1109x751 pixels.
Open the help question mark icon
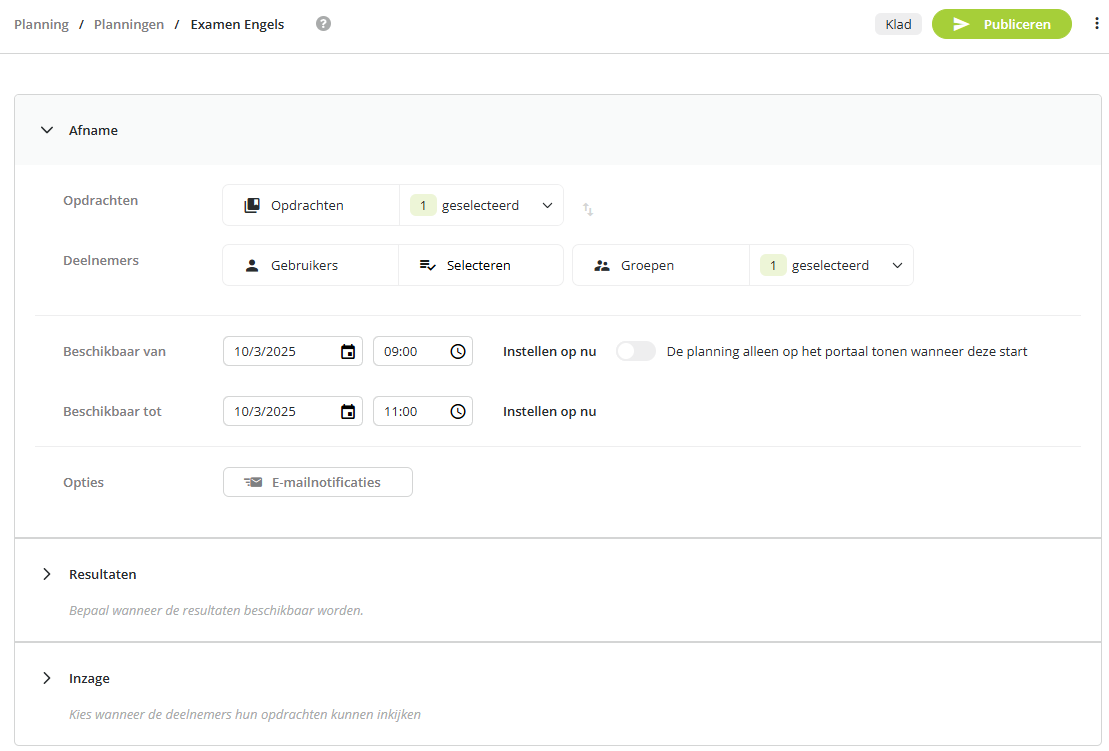coord(323,24)
